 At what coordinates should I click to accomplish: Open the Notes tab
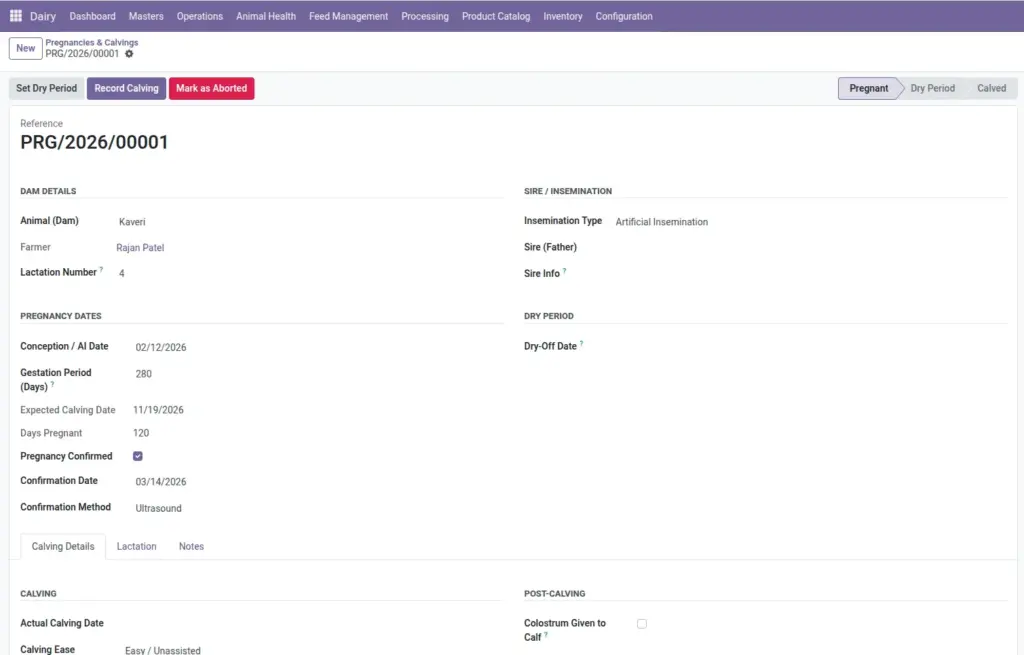click(191, 546)
